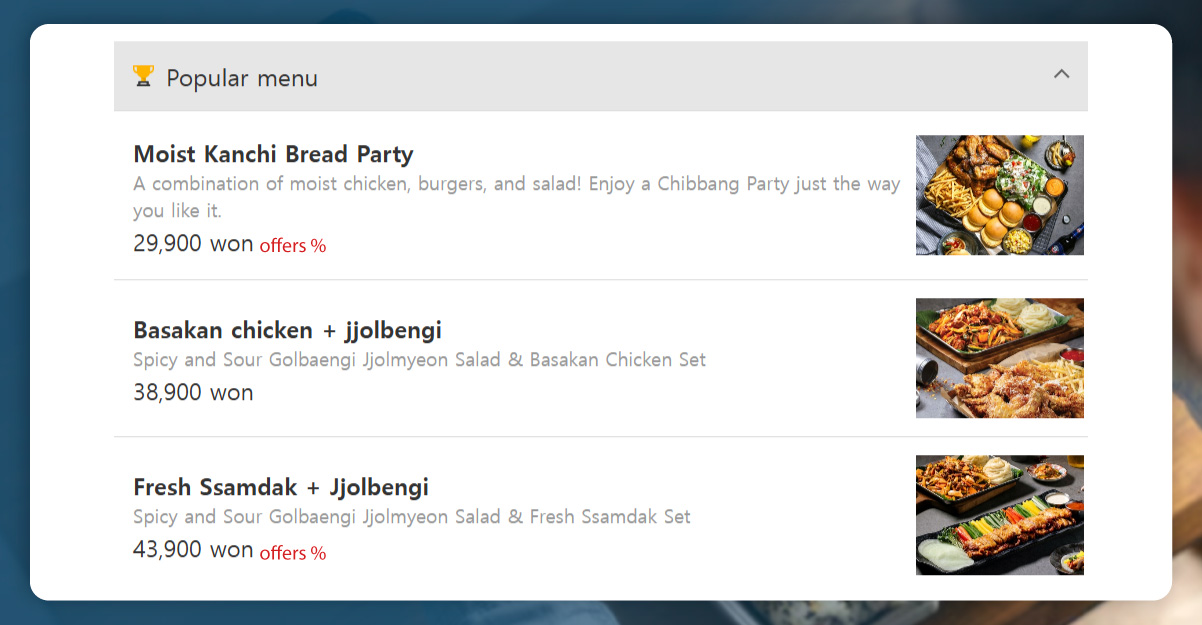The height and width of the screenshot is (625, 1202).
Task: Click the Basakan Chicken Set description
Action: click(420, 359)
